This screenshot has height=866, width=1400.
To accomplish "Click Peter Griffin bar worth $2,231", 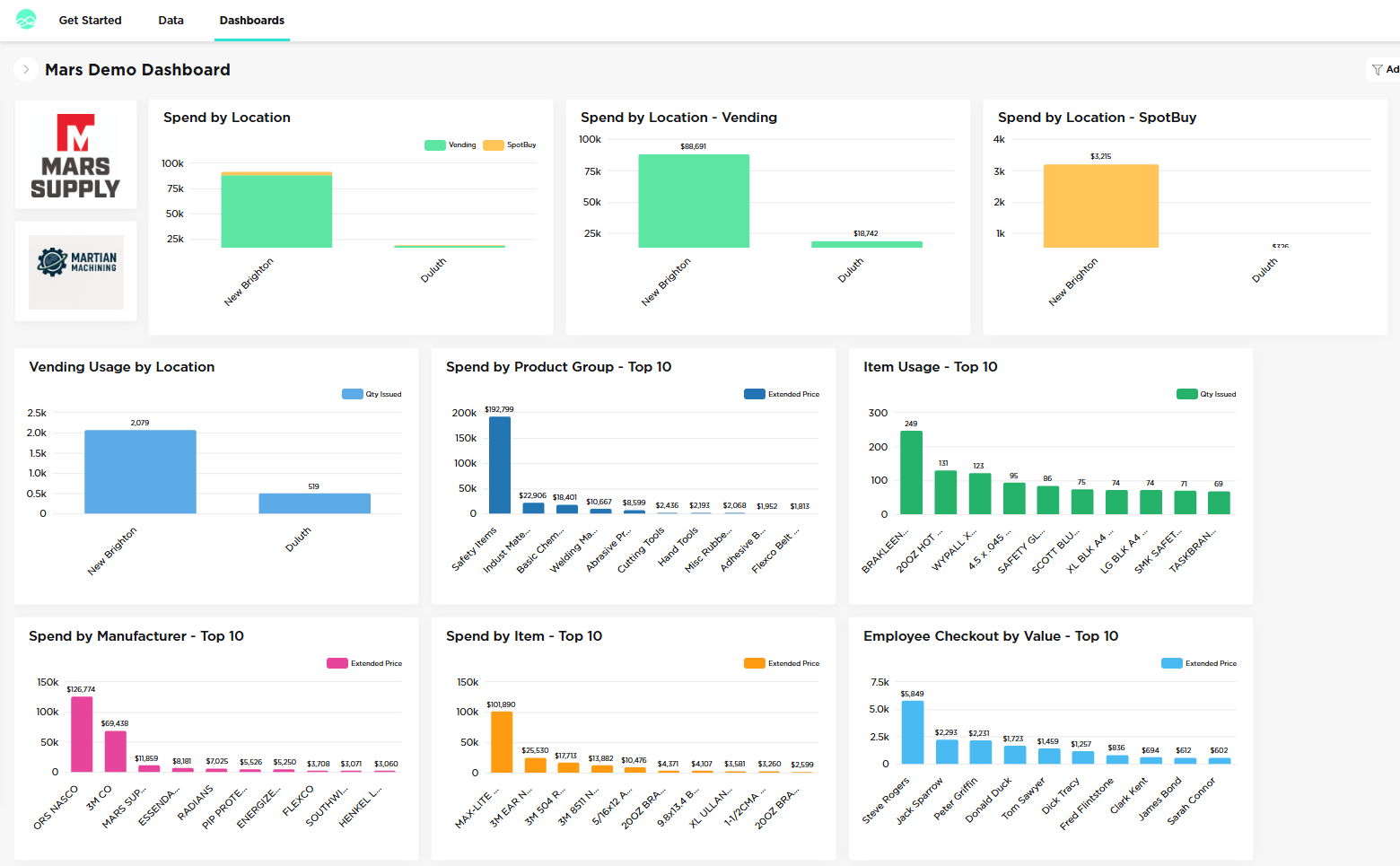I will (x=980, y=752).
